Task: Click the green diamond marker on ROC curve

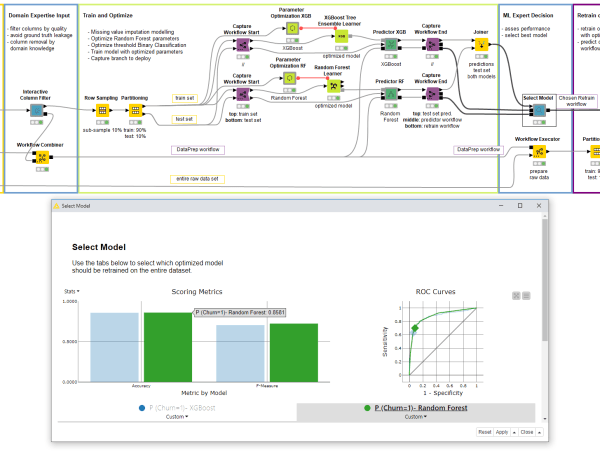Action: (415, 328)
